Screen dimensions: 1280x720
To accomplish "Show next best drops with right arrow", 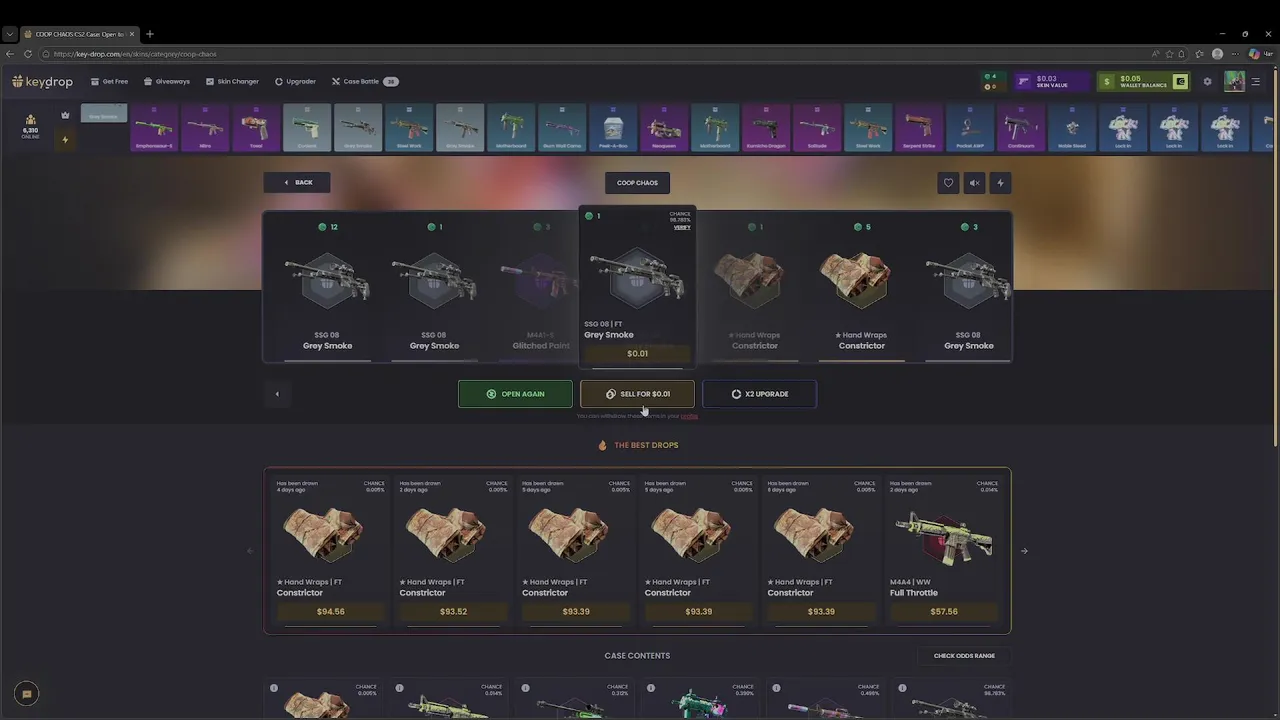I will coord(1024,551).
